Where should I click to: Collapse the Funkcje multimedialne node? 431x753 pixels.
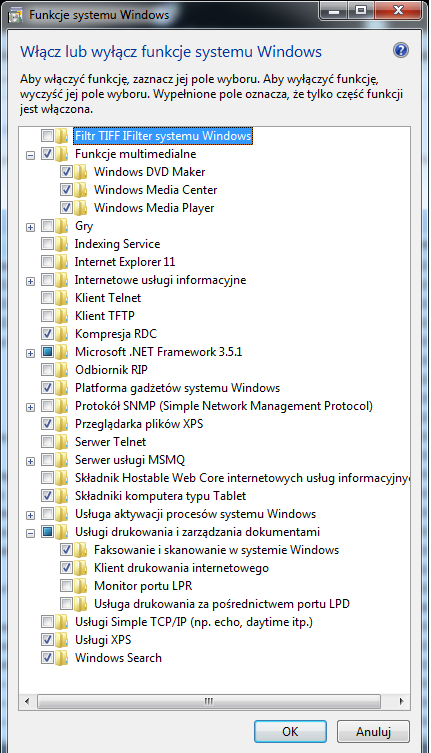pos(30,155)
